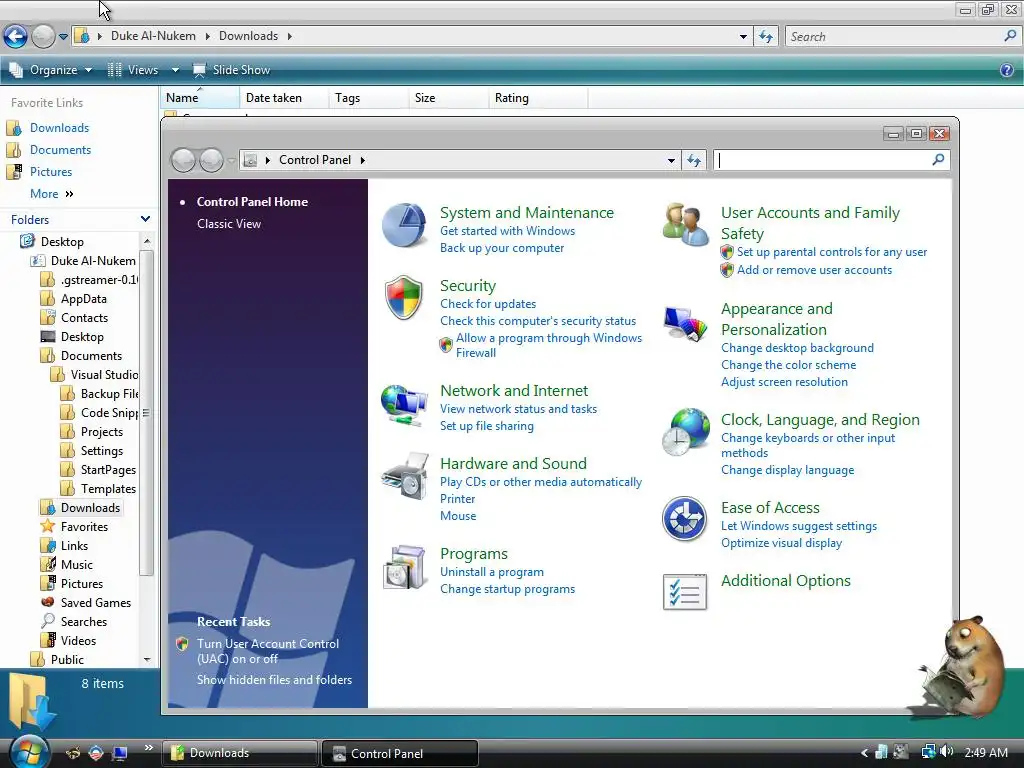Click the network icon in system tray
Image resolution: width=1024 pixels, height=768 pixels.
coord(928,752)
